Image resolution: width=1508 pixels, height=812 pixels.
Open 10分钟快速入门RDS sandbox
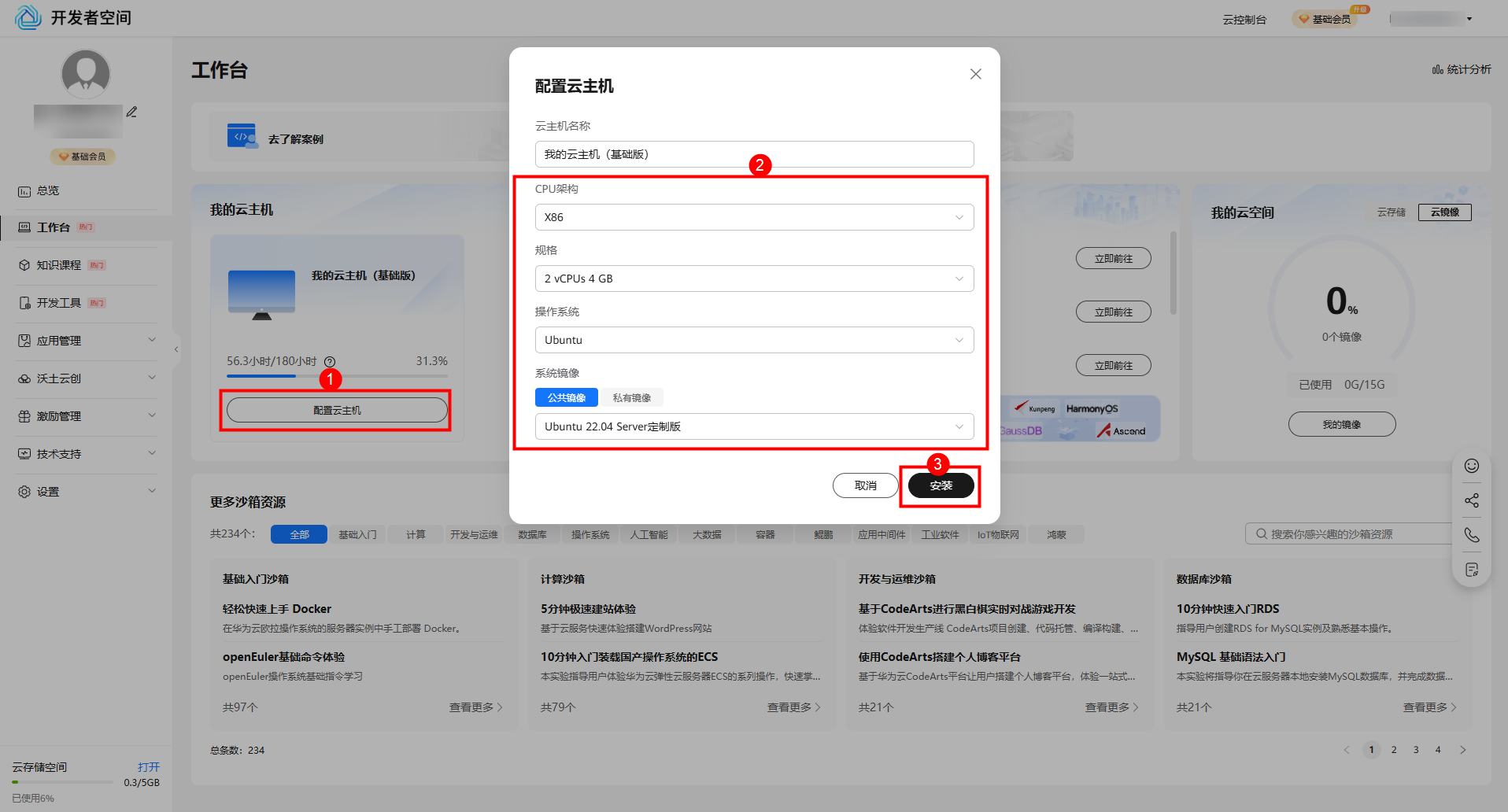tap(1228, 609)
